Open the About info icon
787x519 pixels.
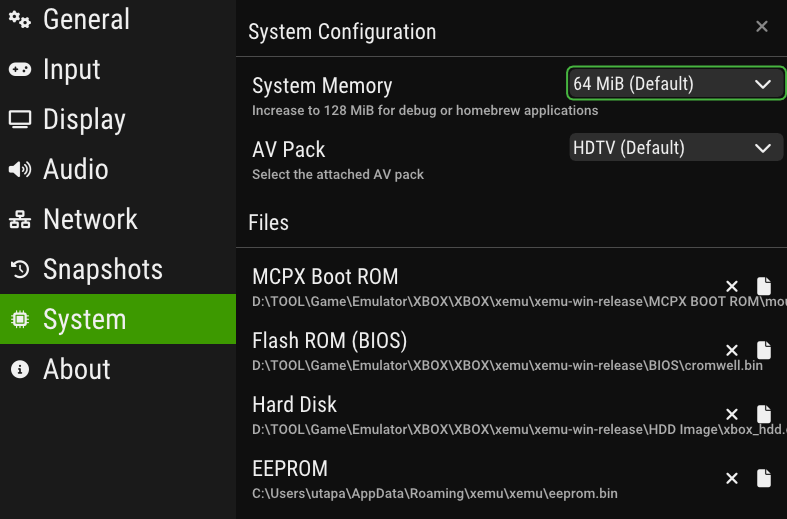click(20, 369)
